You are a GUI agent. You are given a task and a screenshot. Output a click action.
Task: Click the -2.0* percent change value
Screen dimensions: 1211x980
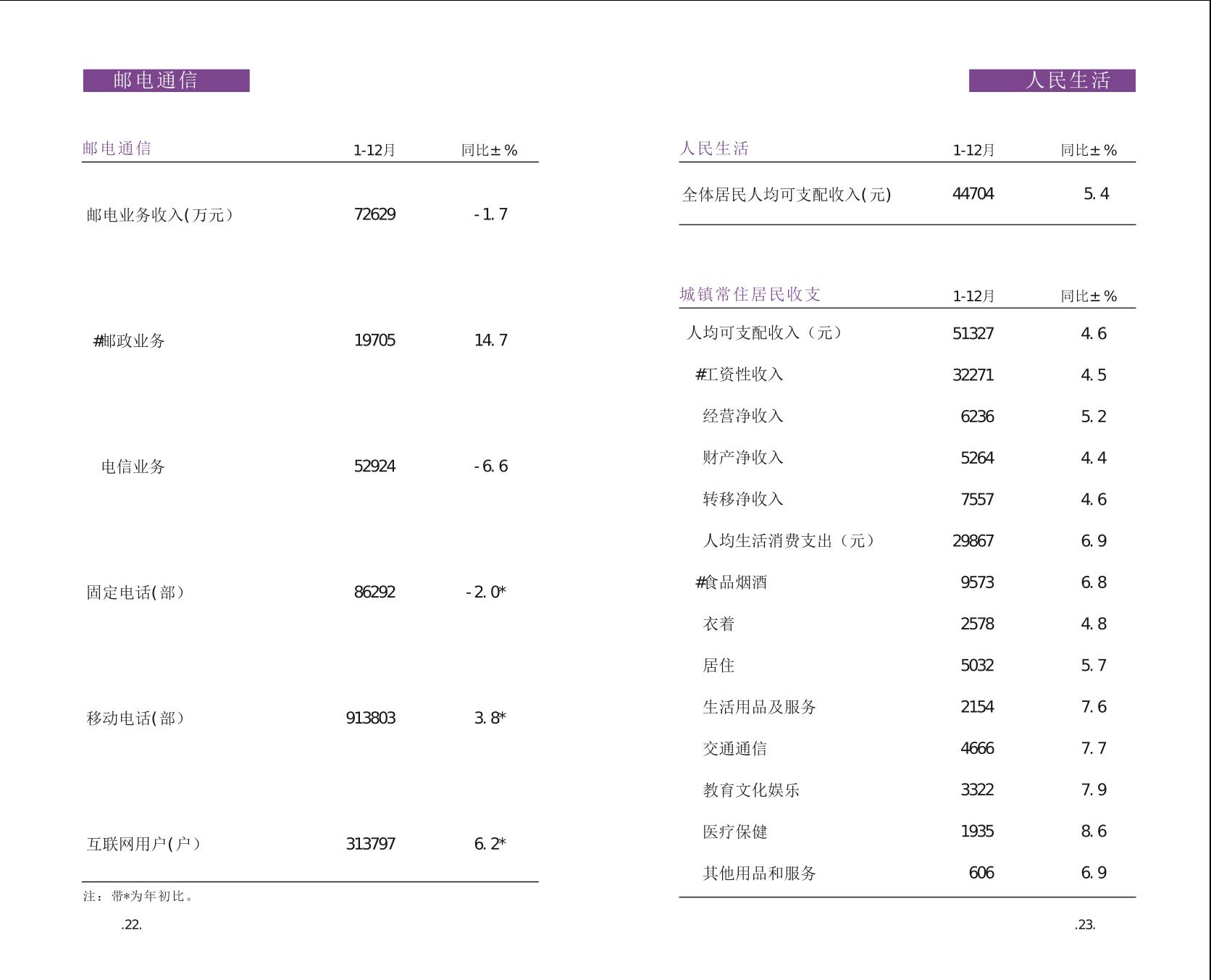[486, 592]
